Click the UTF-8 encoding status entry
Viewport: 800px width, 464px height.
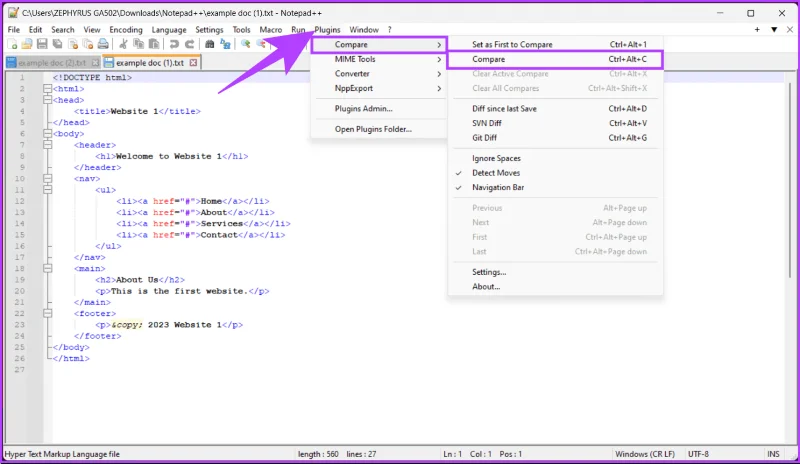coord(698,454)
